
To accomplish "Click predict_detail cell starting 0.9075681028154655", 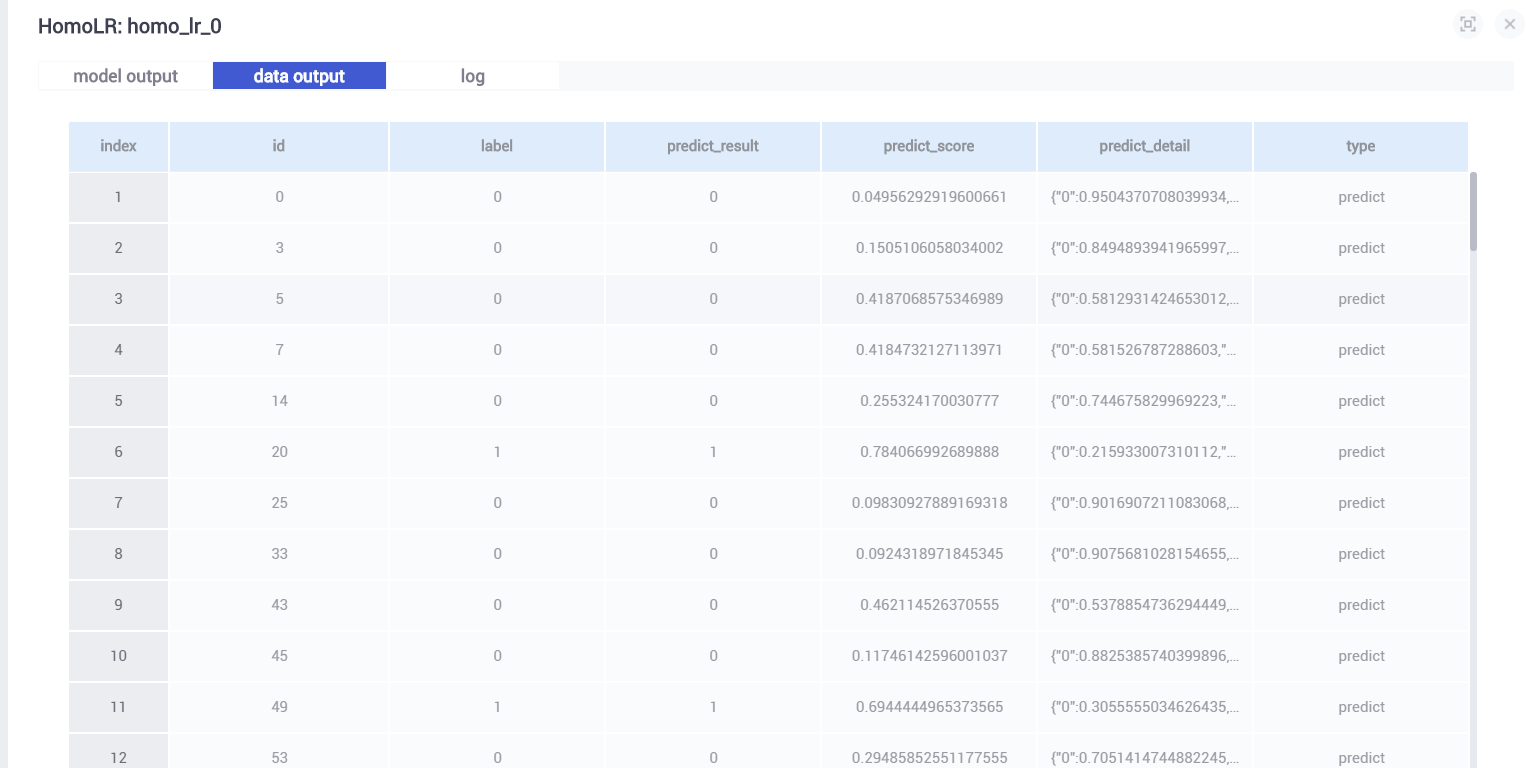I will (x=1145, y=554).
